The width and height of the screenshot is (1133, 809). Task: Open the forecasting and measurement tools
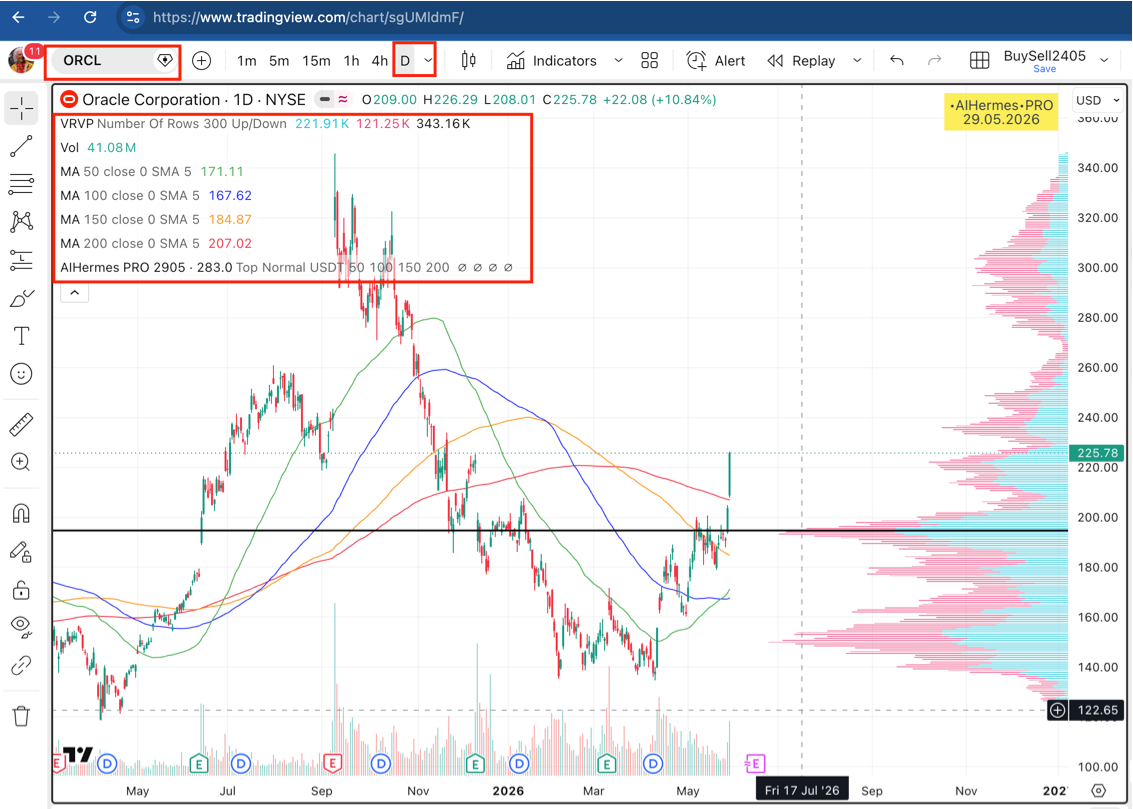22,260
